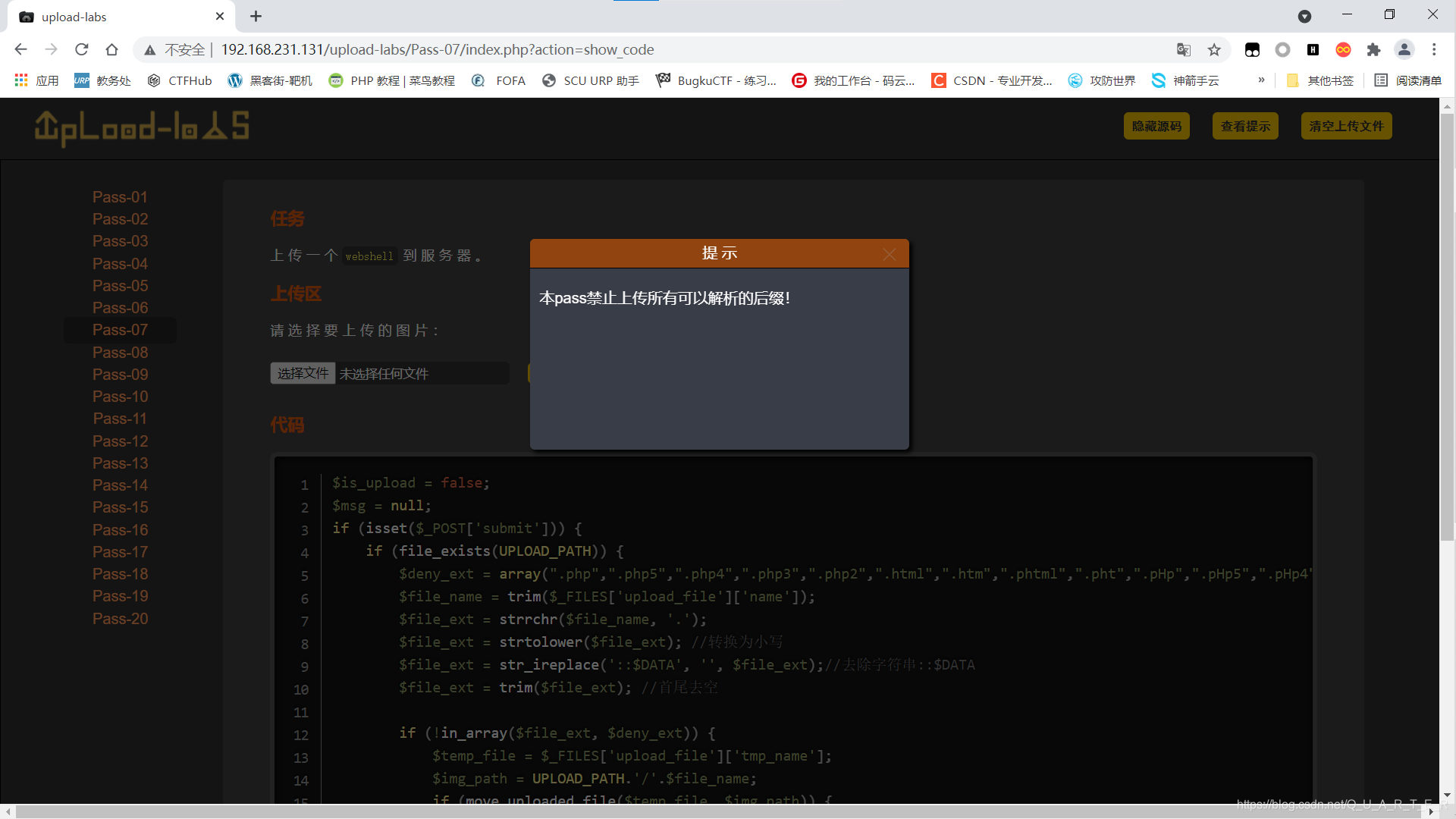Close the 提示 hint dialog

(890, 254)
